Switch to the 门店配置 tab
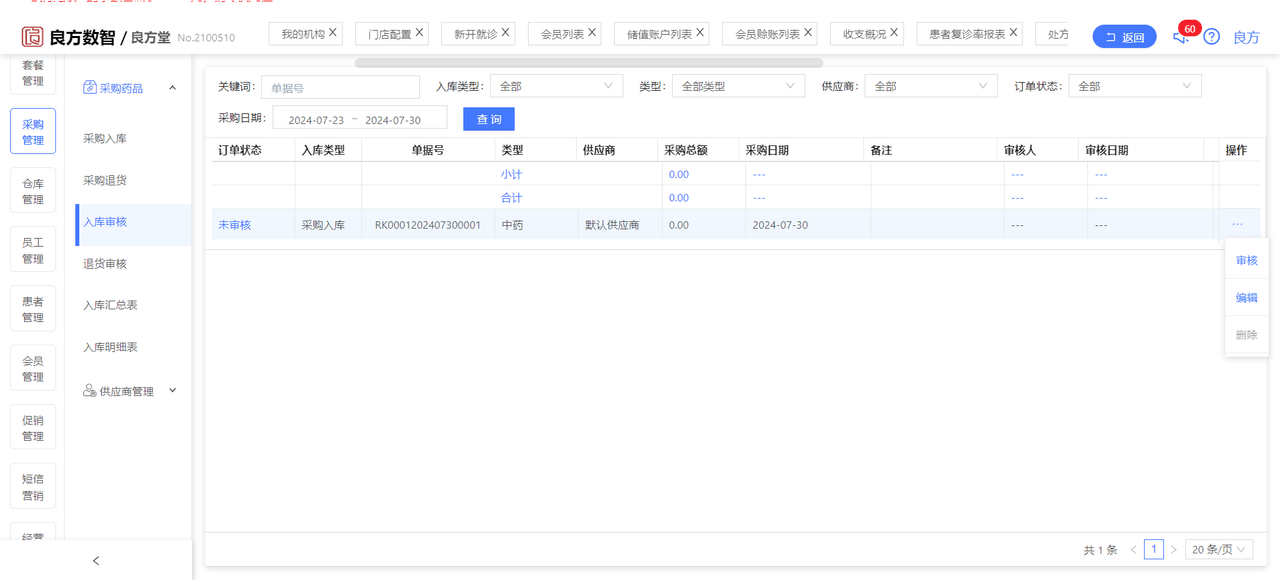This screenshot has width=1280, height=580. (x=390, y=34)
